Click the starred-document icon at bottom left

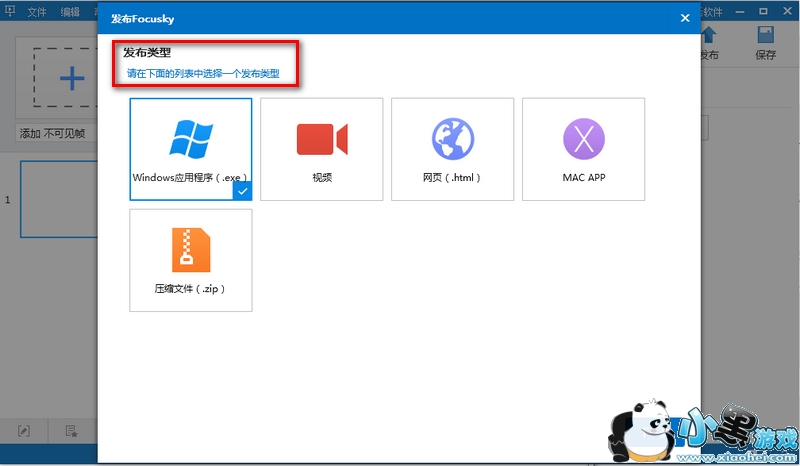tap(71, 431)
